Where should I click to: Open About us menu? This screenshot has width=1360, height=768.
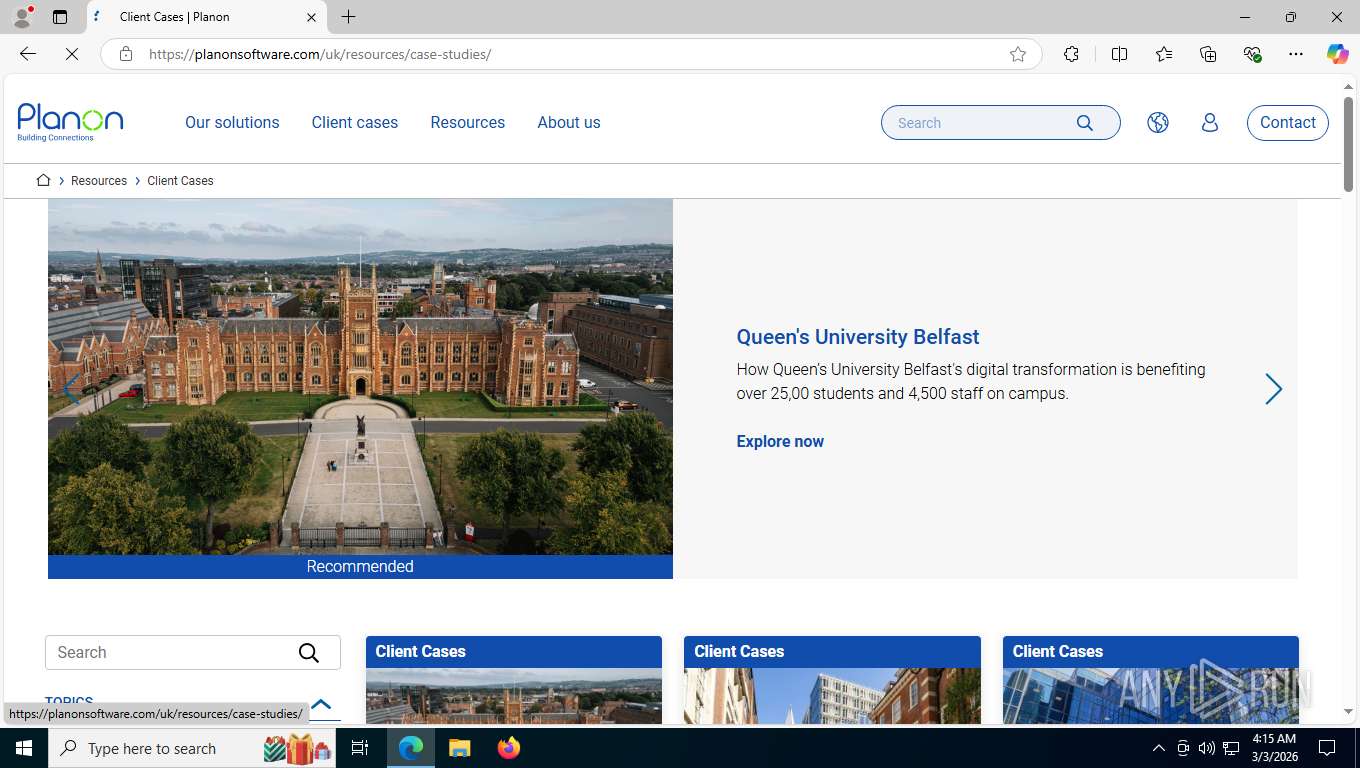point(569,123)
